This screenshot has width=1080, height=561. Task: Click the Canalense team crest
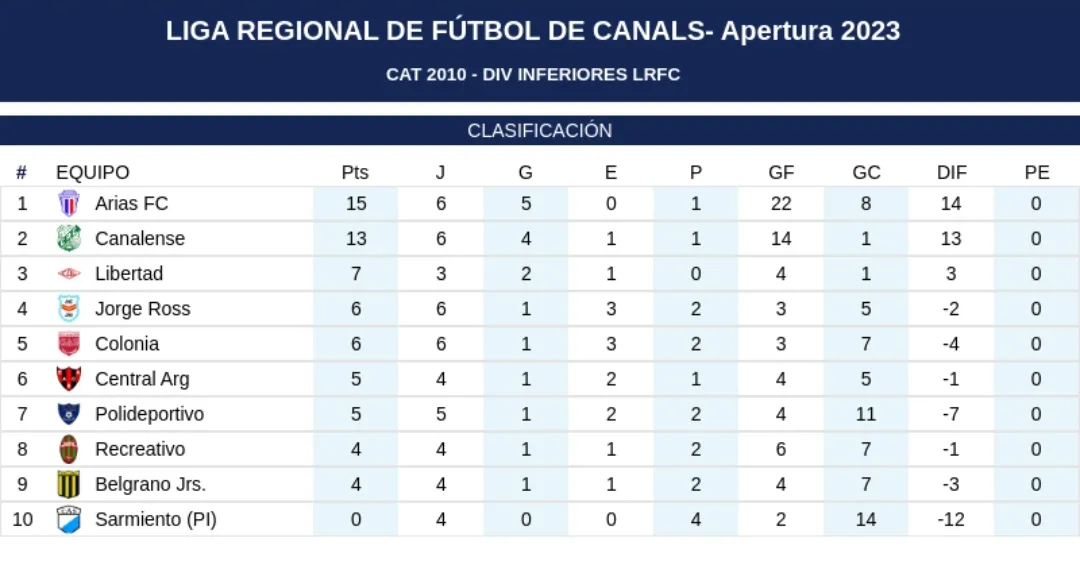pos(68,238)
